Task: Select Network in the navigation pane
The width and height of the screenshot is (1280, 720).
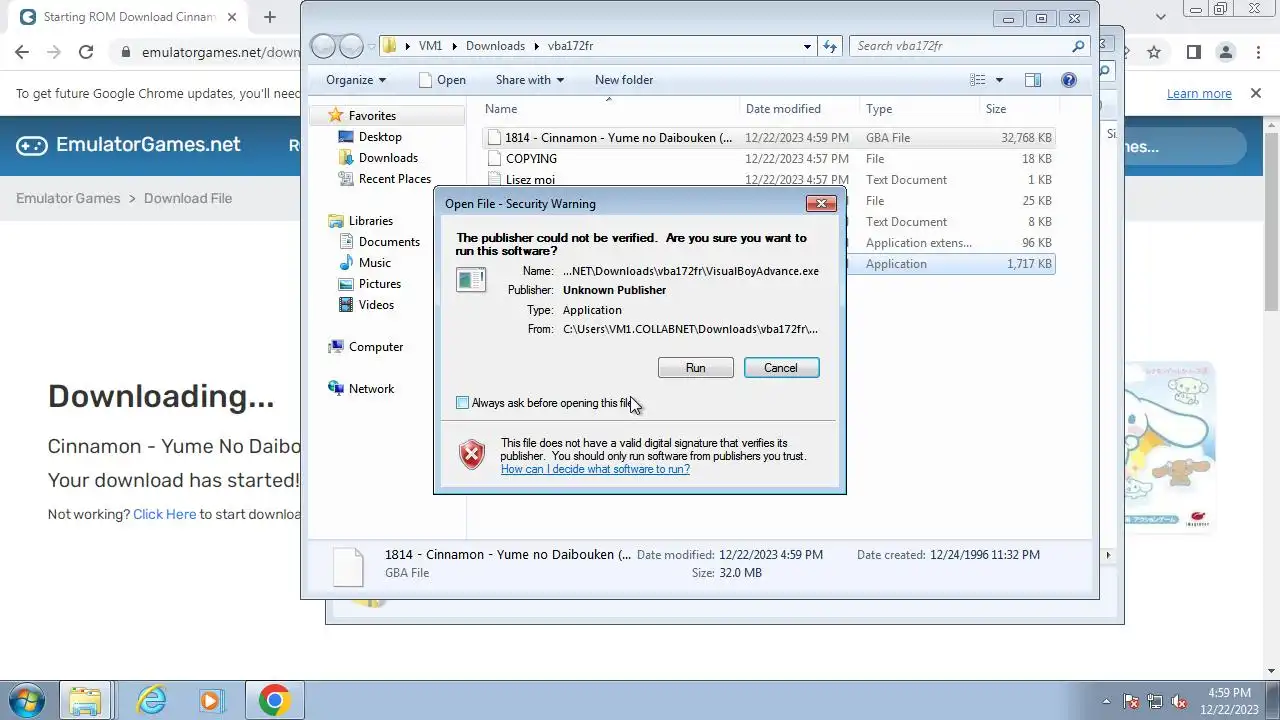Action: point(371,389)
